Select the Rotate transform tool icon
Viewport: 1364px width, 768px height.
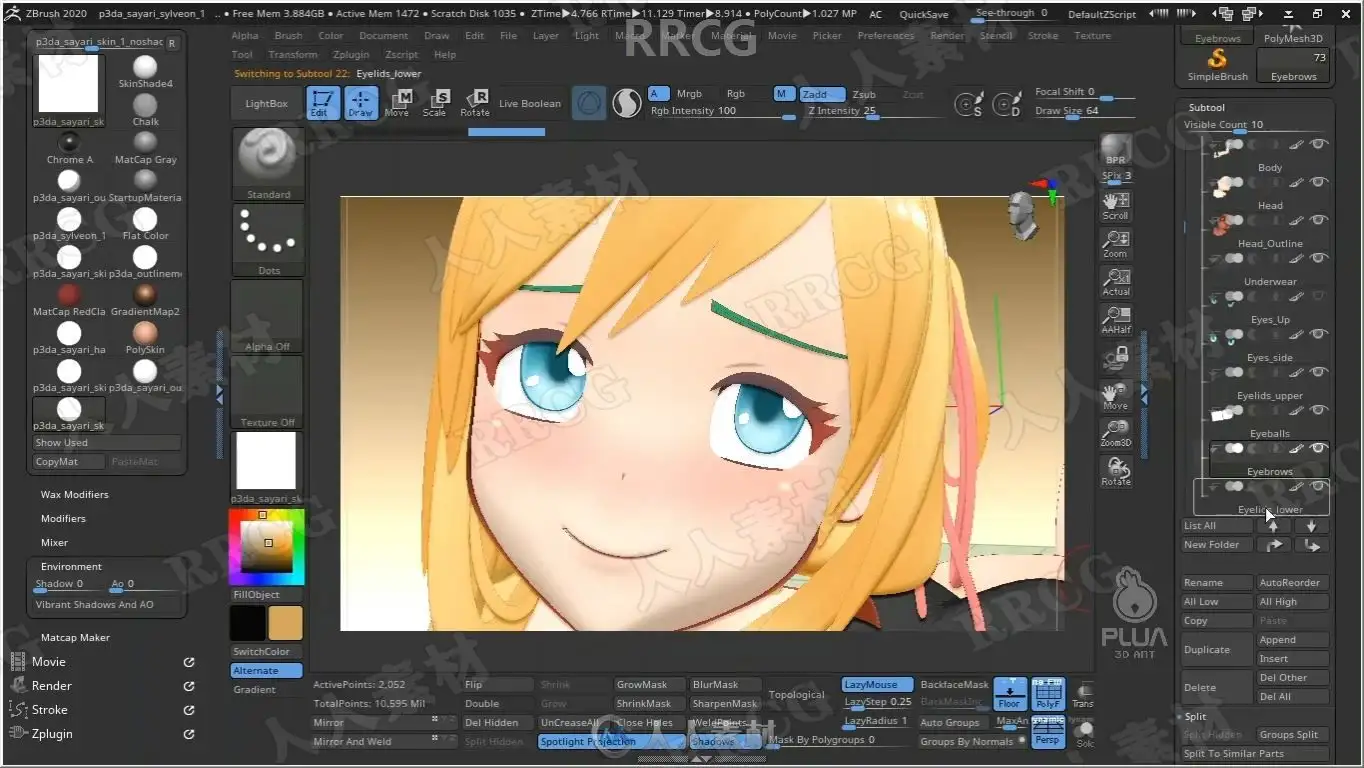point(475,102)
